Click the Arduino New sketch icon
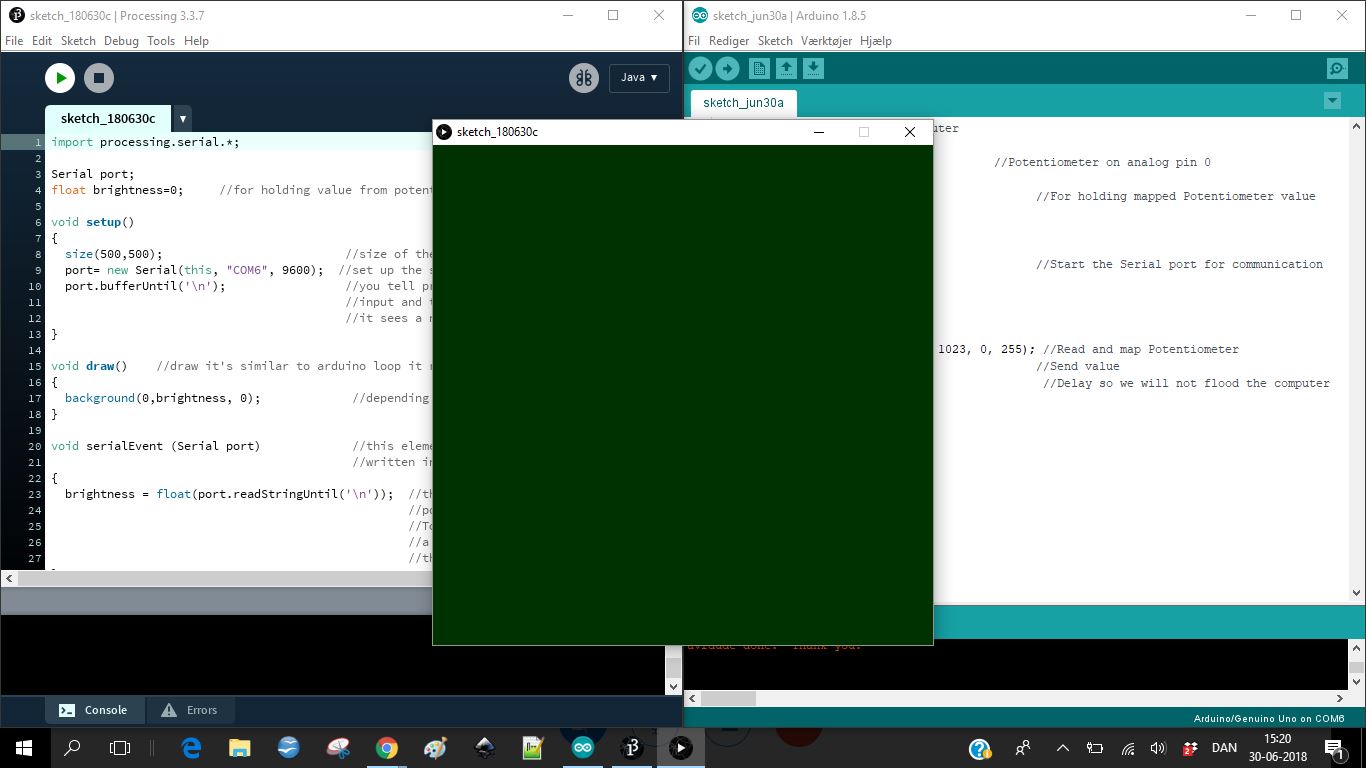Image resolution: width=1366 pixels, height=768 pixels. point(759,68)
